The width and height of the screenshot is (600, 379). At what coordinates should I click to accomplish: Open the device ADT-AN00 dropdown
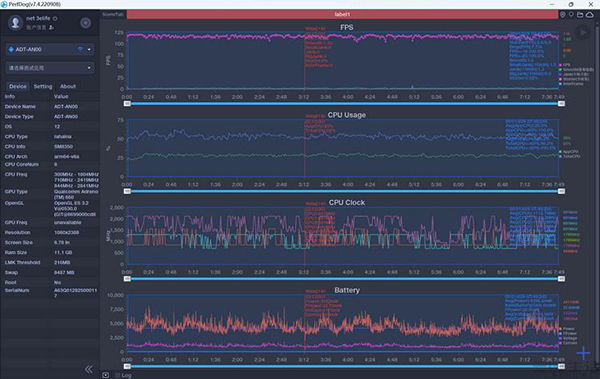coord(50,49)
